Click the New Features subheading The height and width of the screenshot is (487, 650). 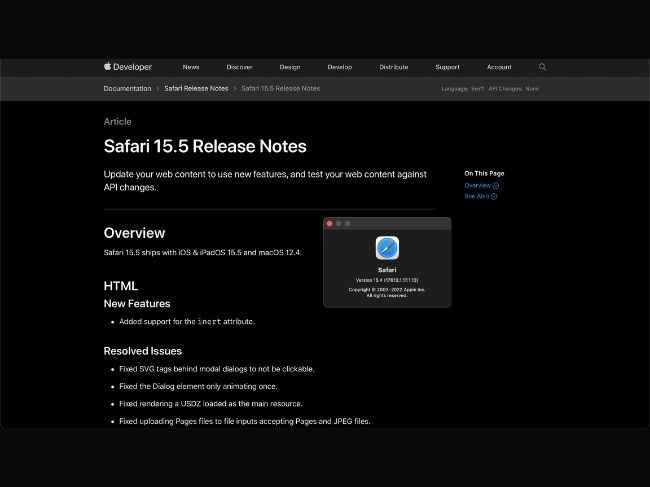pos(137,304)
